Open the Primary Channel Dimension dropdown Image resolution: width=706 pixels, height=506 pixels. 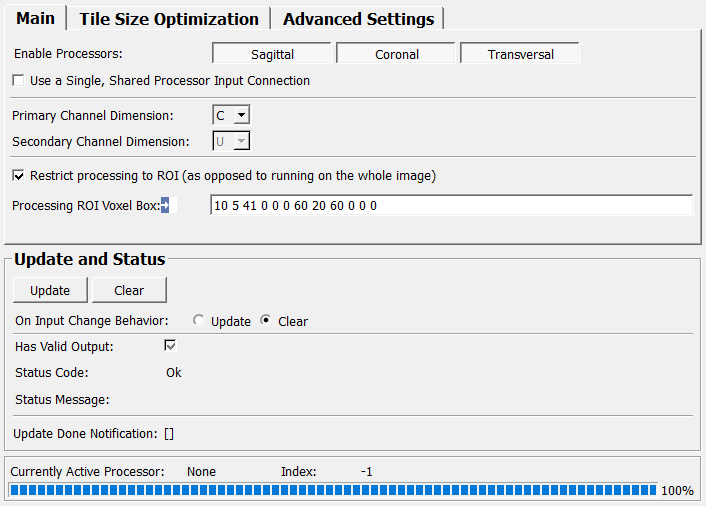tap(231, 116)
